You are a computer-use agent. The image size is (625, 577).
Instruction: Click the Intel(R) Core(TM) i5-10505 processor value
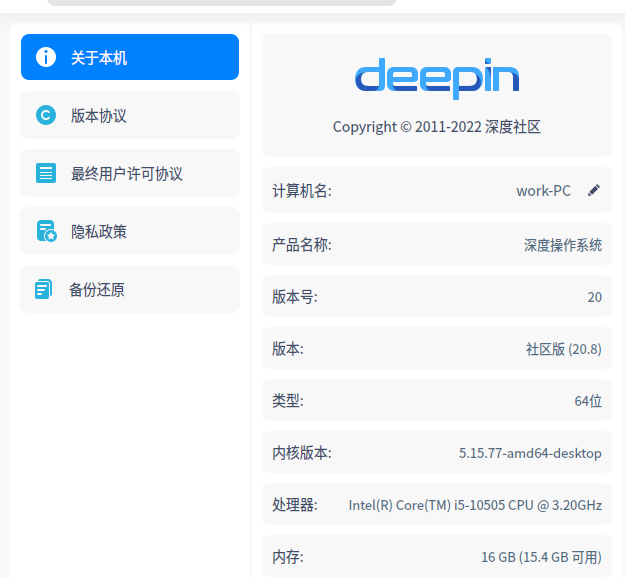click(475, 505)
